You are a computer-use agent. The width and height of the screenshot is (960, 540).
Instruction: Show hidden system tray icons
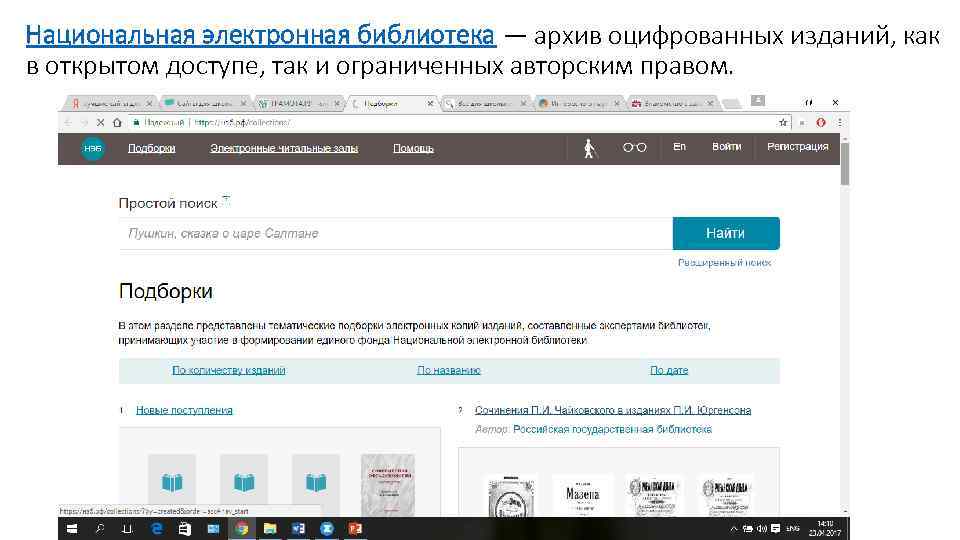click(x=733, y=529)
